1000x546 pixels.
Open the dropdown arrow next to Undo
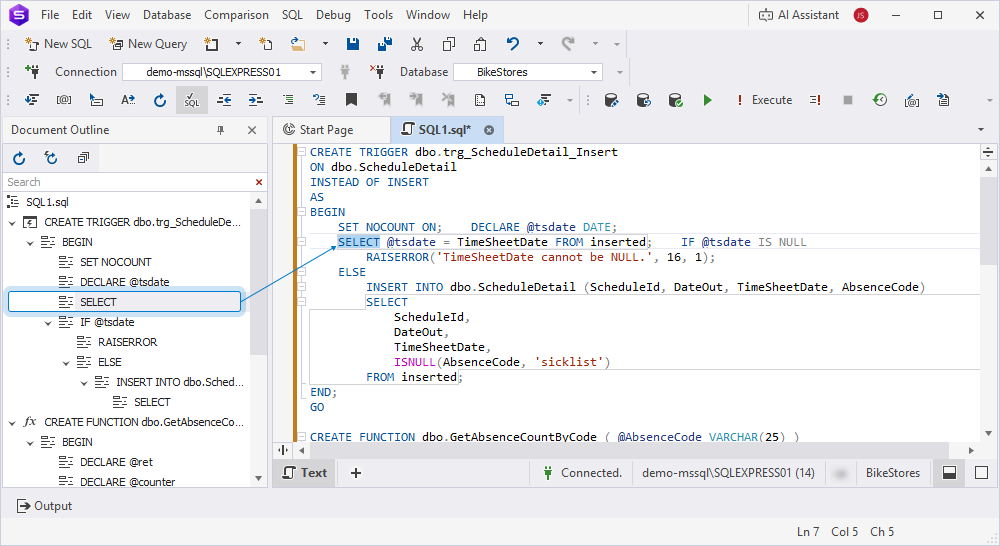point(540,44)
